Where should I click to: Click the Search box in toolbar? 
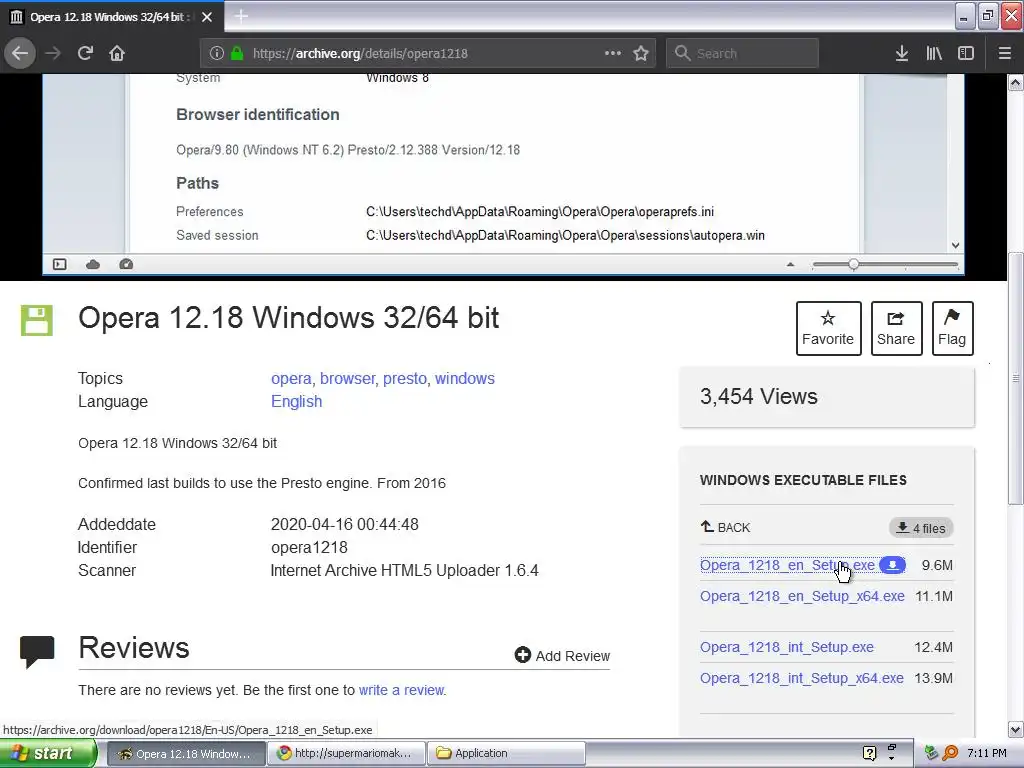743,54
